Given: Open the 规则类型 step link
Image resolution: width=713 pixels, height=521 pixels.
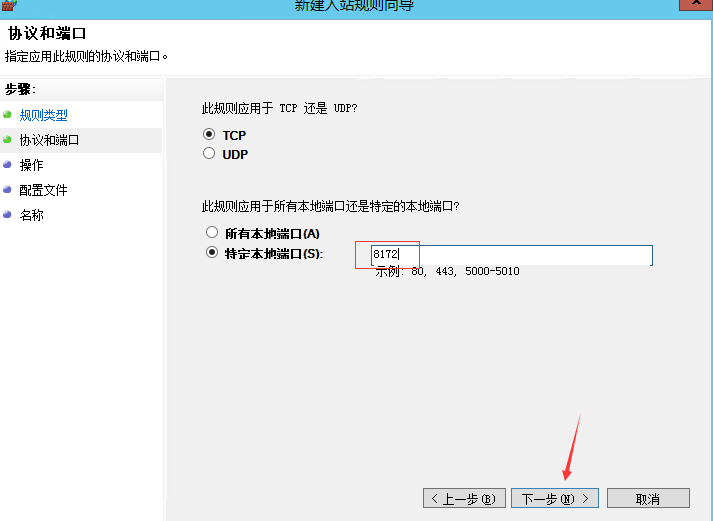Looking at the screenshot, I should [x=44, y=115].
